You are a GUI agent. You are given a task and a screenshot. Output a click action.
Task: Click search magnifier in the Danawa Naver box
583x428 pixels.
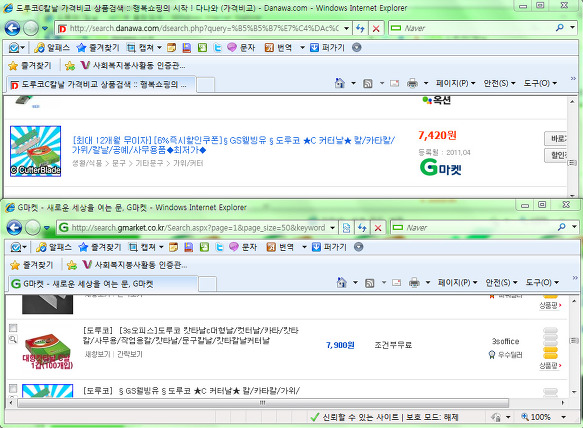tap(560, 28)
